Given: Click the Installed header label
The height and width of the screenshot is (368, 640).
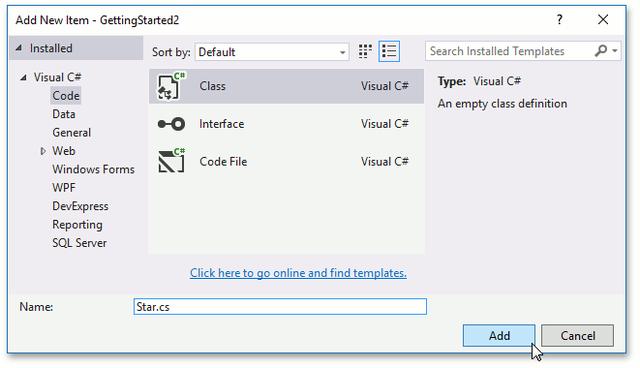Looking at the screenshot, I should click(51, 48).
